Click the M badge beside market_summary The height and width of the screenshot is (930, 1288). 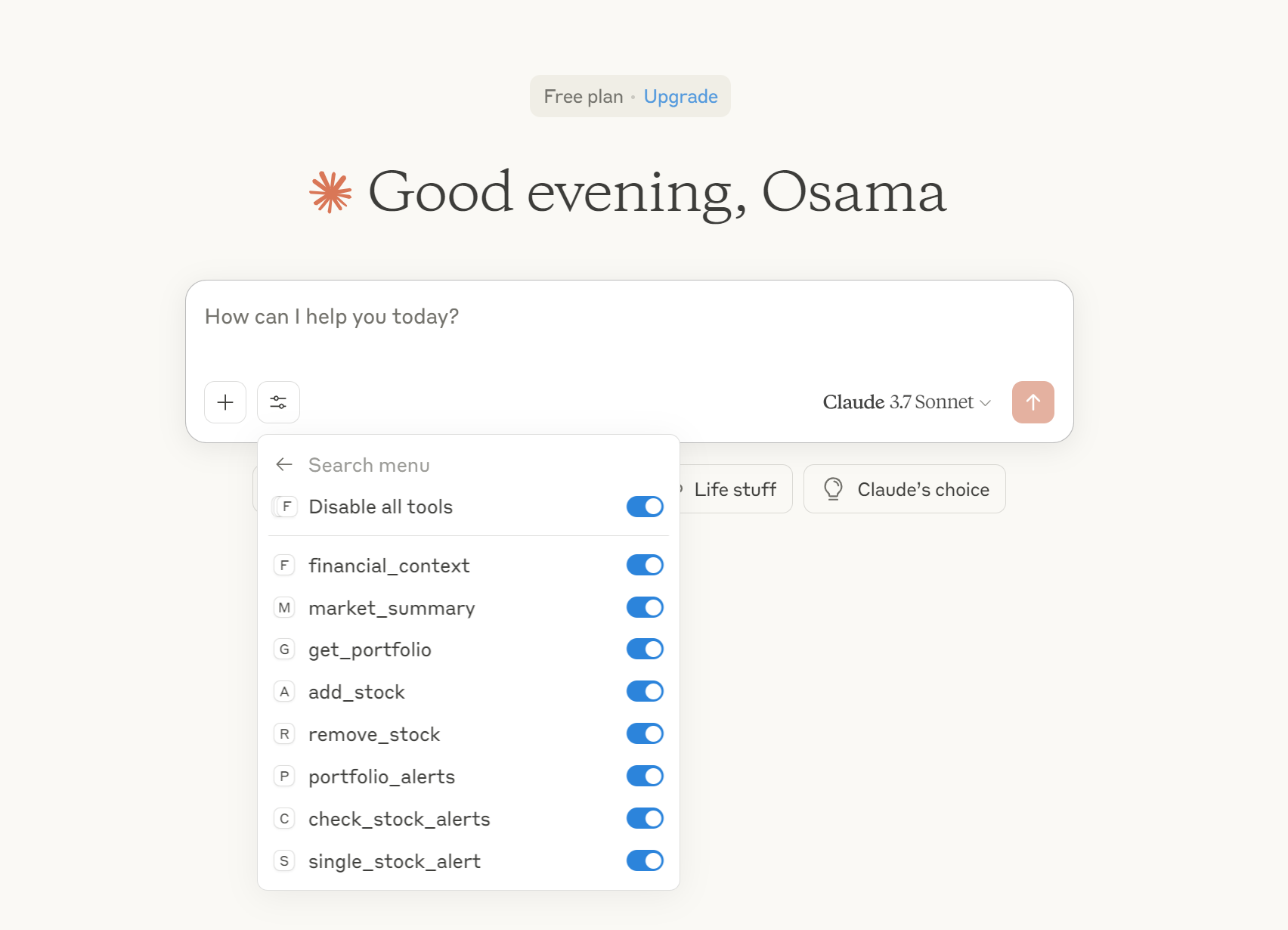pyautogui.click(x=284, y=607)
